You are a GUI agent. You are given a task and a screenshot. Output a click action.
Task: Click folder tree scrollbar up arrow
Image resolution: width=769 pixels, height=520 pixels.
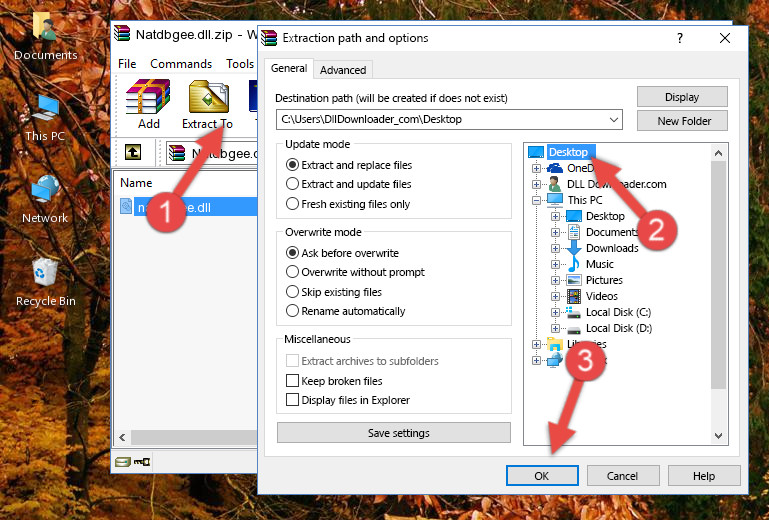point(718,153)
